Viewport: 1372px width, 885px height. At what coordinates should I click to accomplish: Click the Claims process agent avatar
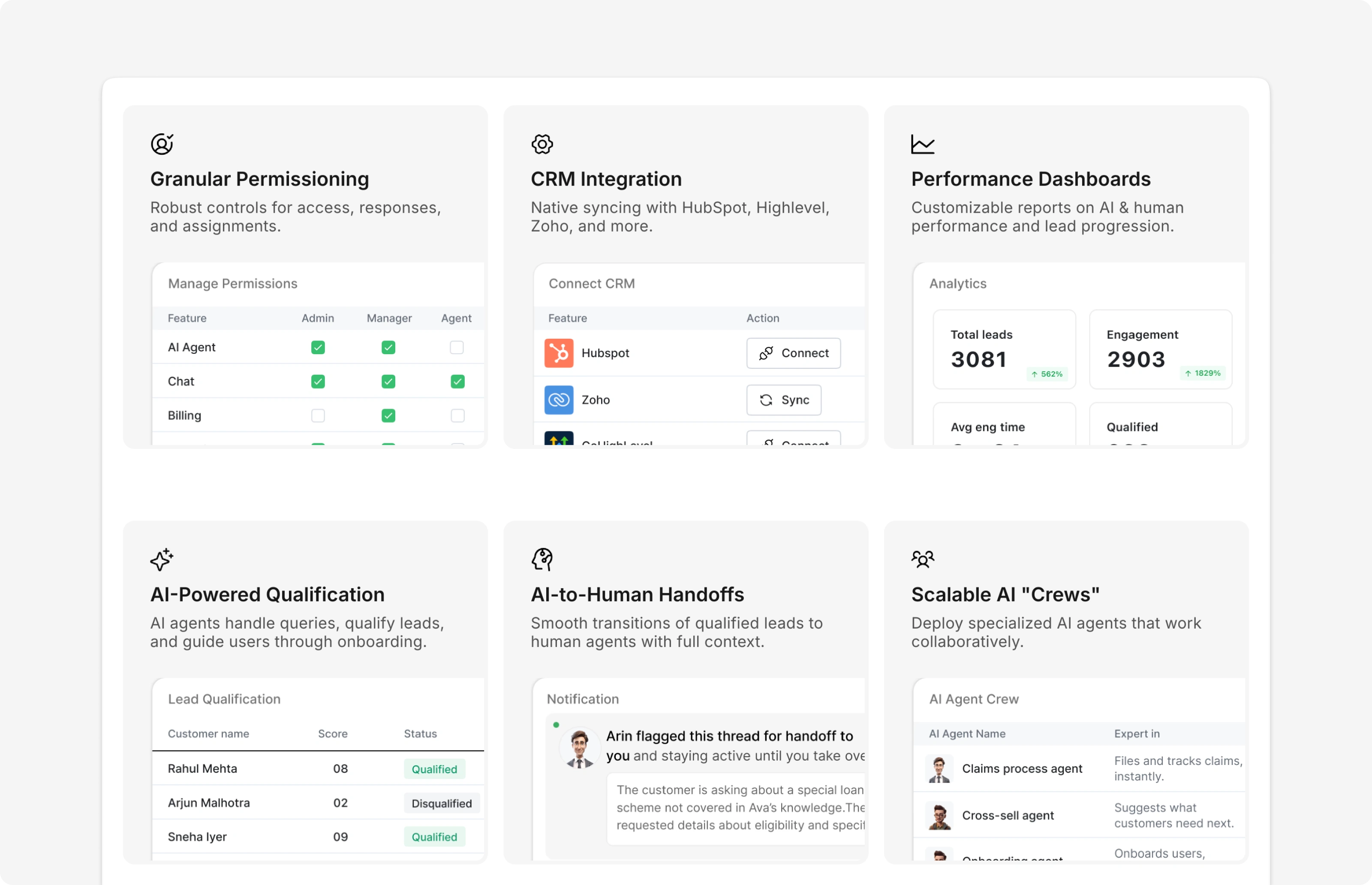(x=939, y=769)
